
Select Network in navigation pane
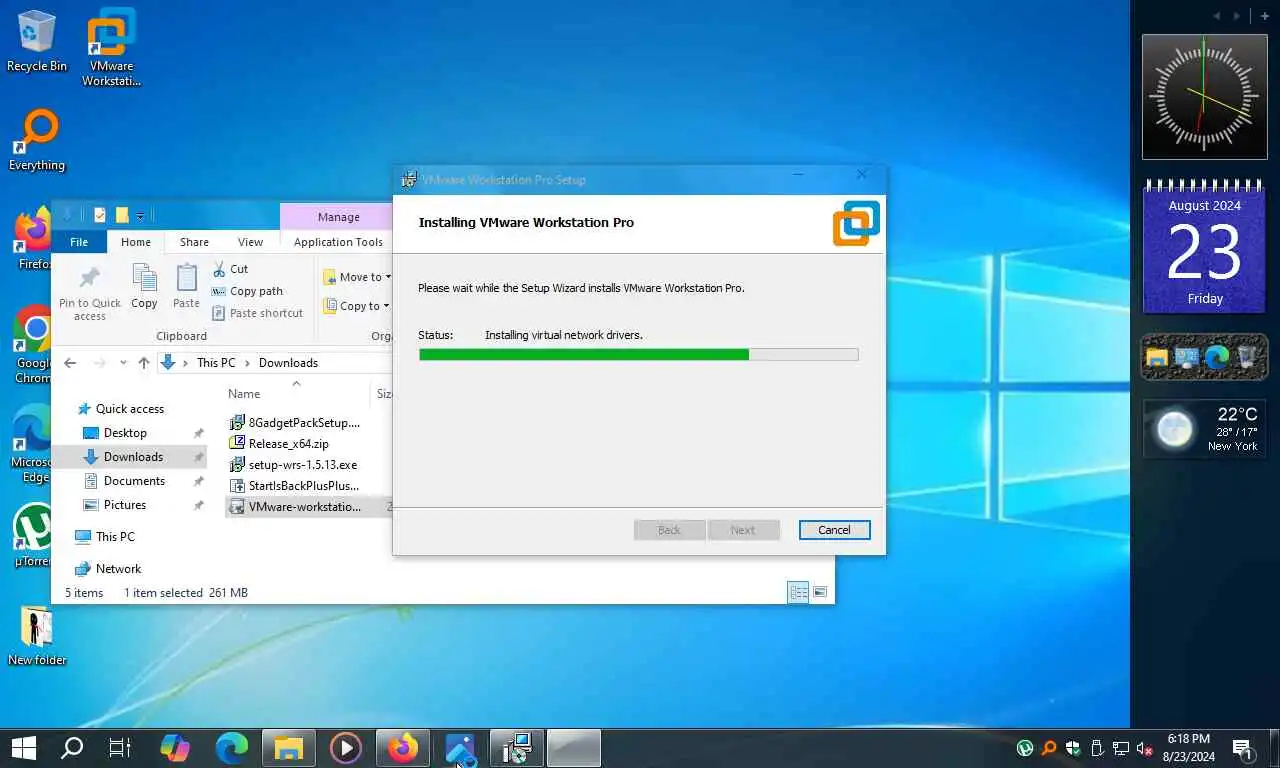(x=118, y=569)
